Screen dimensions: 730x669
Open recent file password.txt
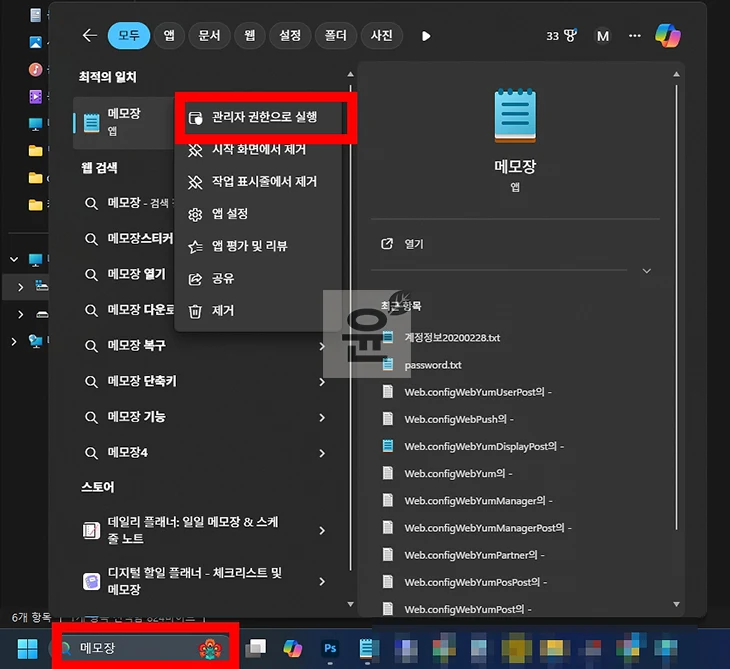(x=432, y=365)
